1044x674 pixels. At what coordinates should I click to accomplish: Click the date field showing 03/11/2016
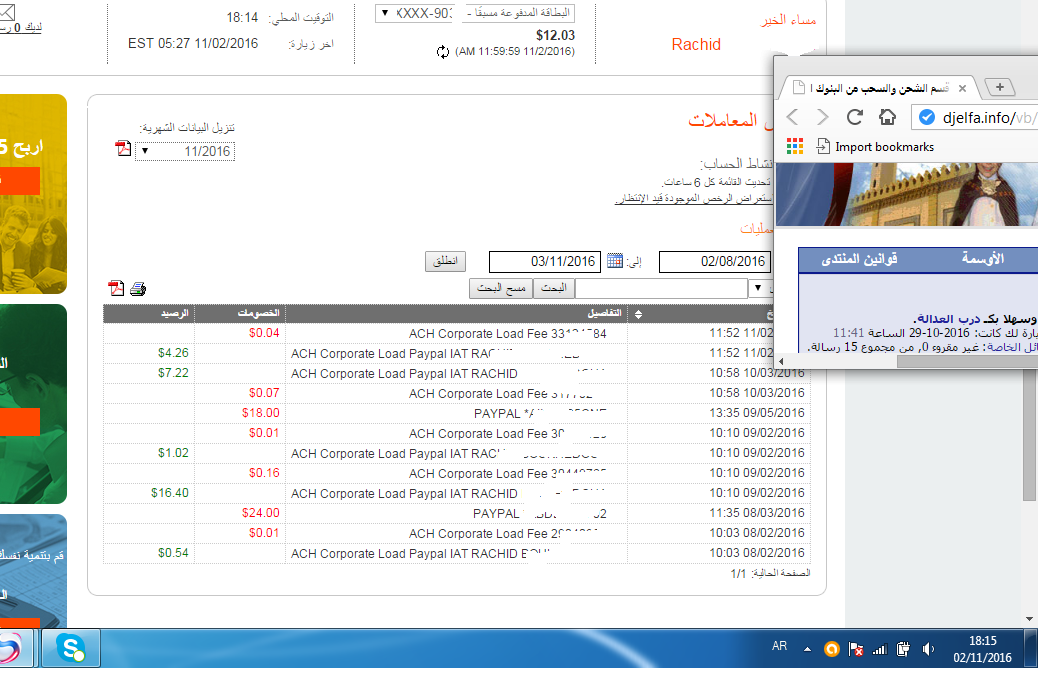pyautogui.click(x=545, y=262)
